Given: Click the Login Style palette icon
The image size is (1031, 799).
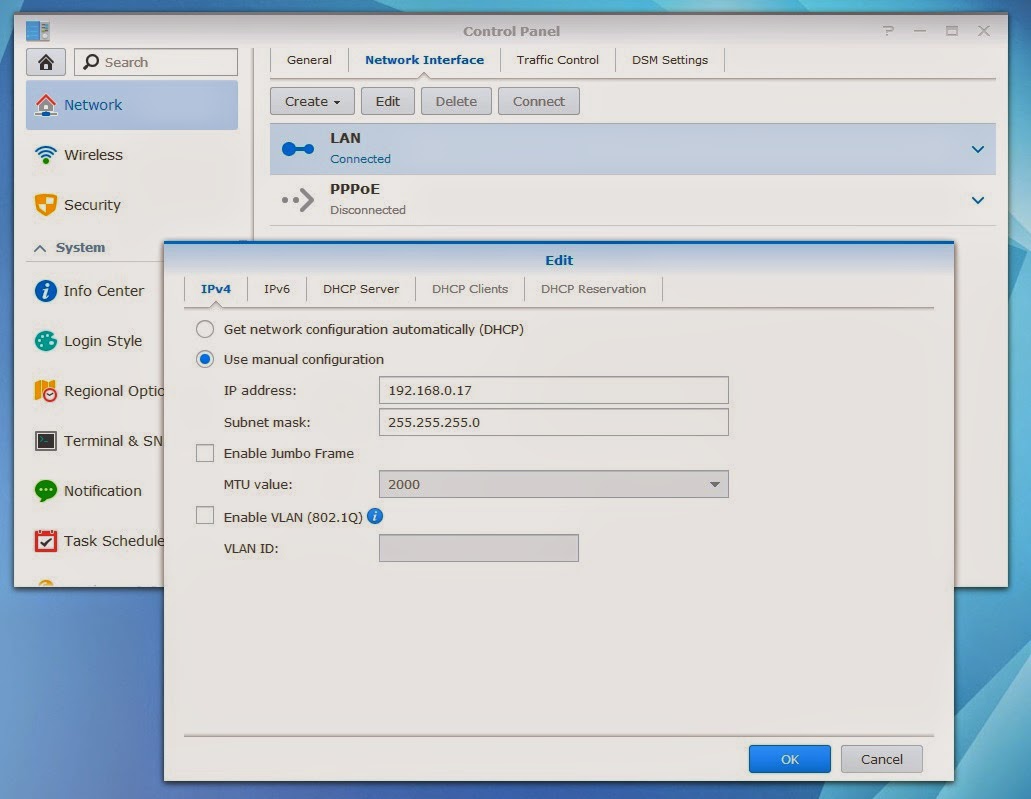Looking at the screenshot, I should coord(45,341).
